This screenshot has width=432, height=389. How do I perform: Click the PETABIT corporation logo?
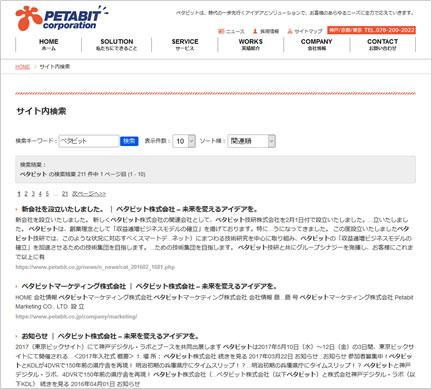[x=62, y=18]
